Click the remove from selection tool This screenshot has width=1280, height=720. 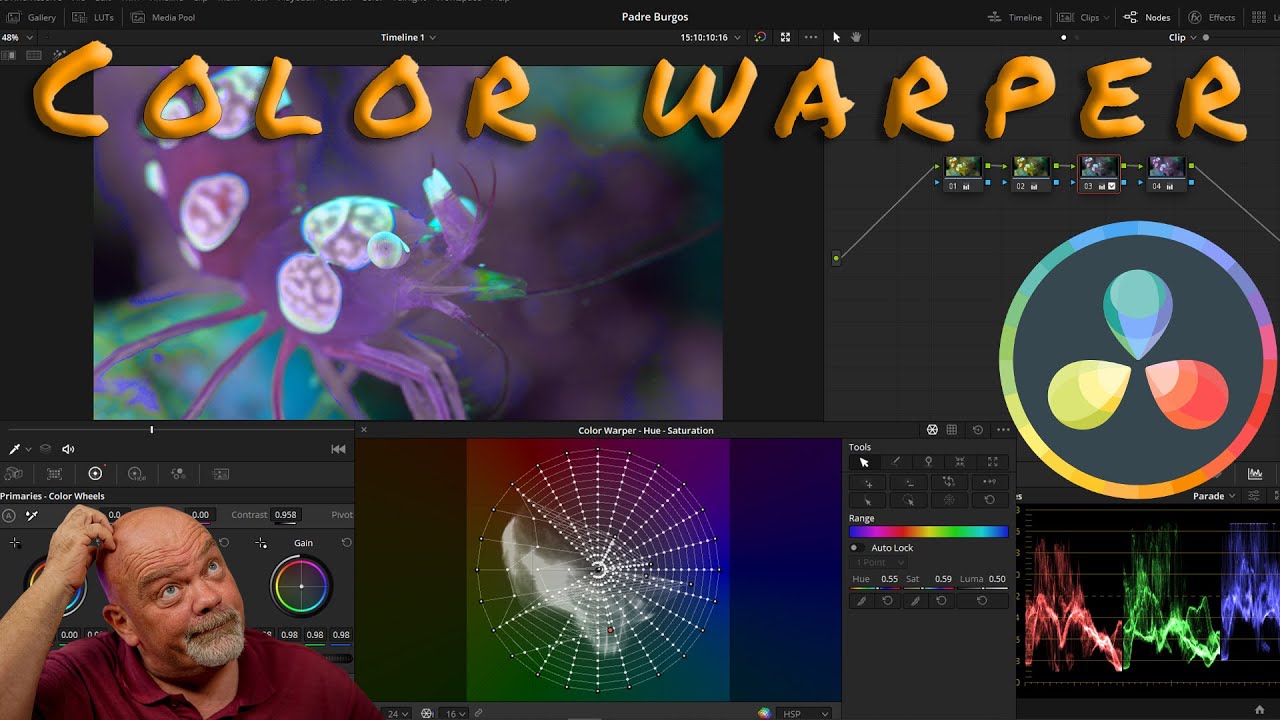(908, 482)
